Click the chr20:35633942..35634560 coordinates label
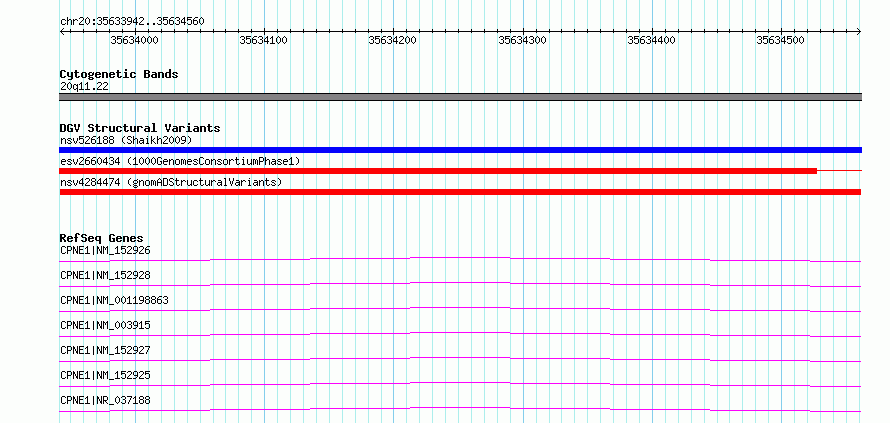 tap(132, 22)
